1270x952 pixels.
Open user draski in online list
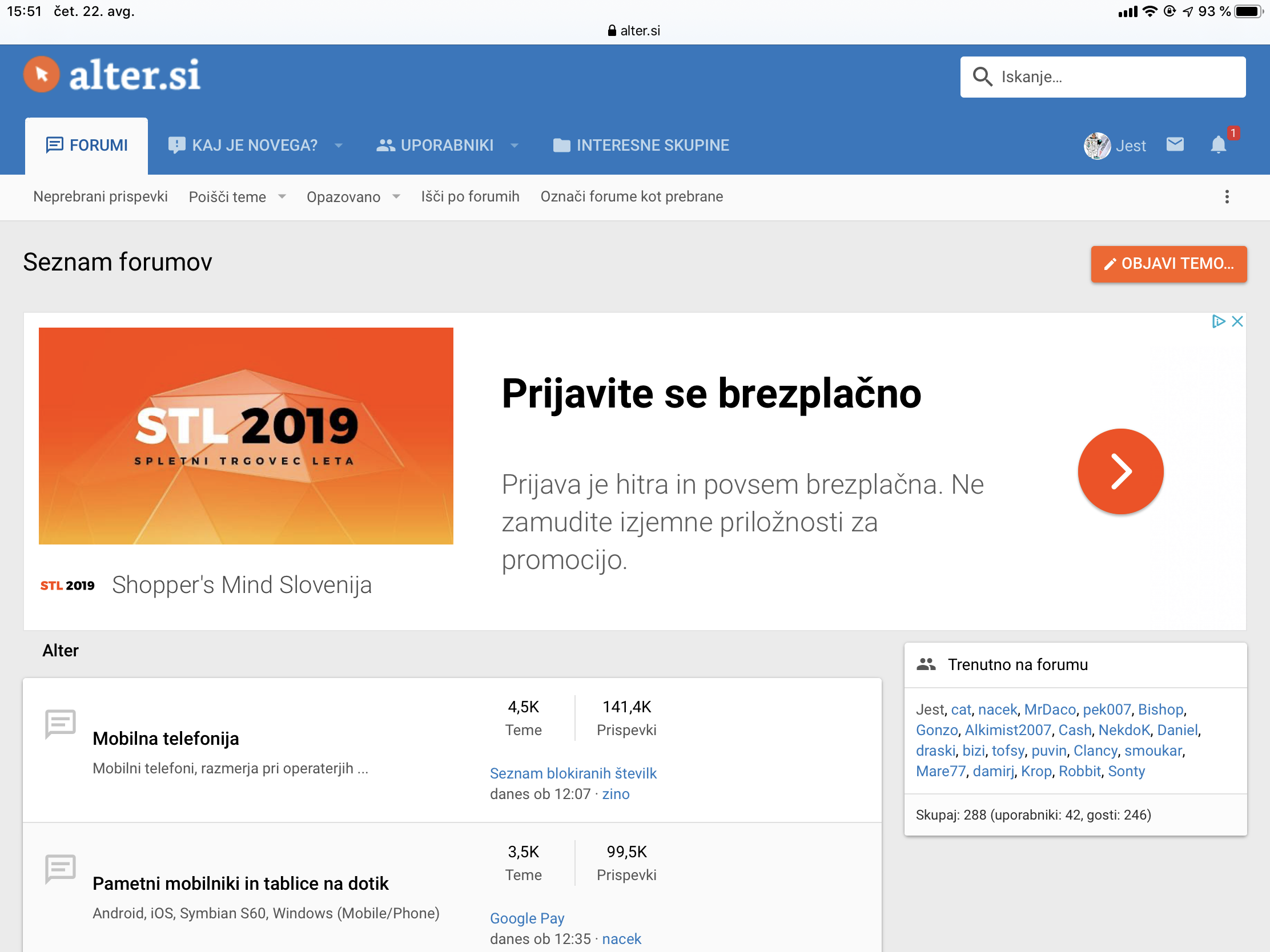(x=935, y=751)
